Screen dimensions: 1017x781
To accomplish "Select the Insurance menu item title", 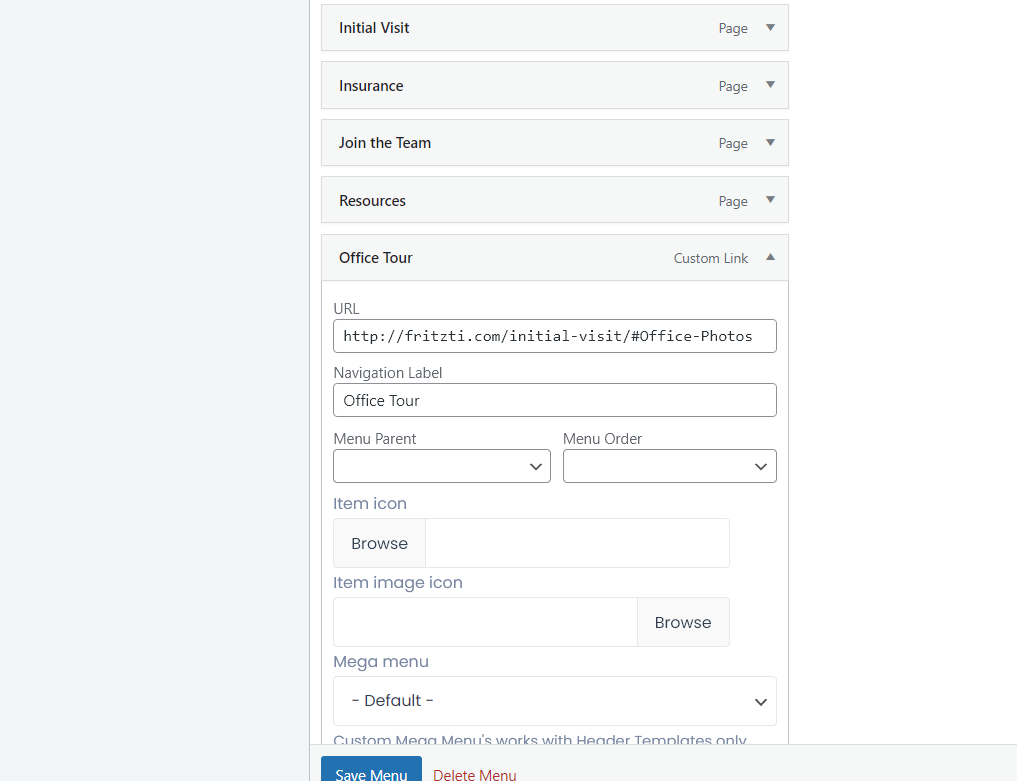I will point(371,86).
